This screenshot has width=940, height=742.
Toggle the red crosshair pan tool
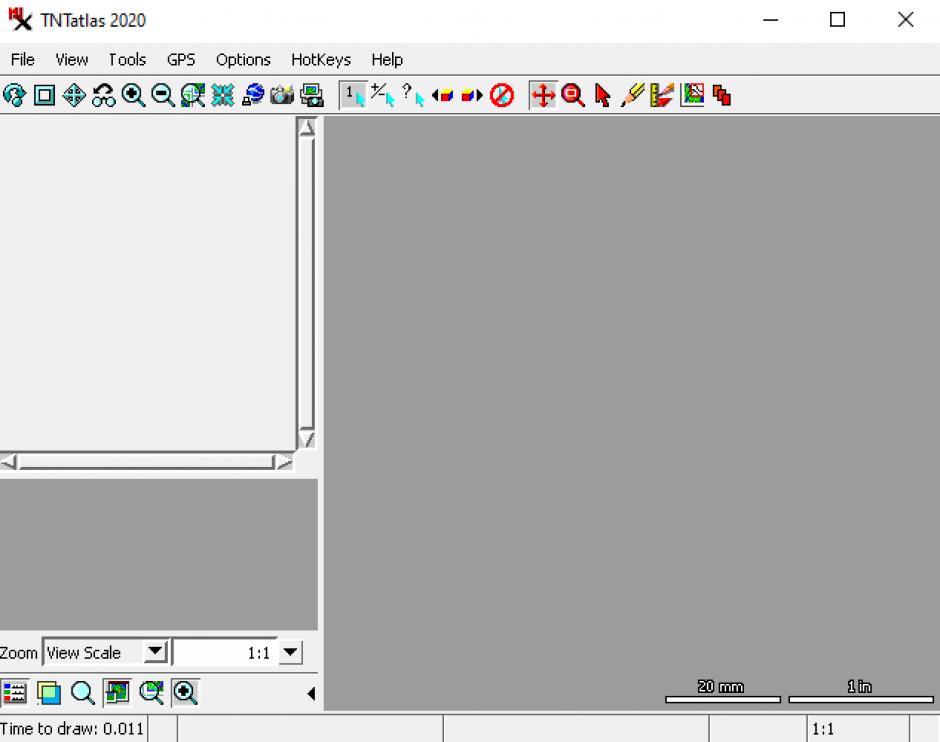point(543,95)
